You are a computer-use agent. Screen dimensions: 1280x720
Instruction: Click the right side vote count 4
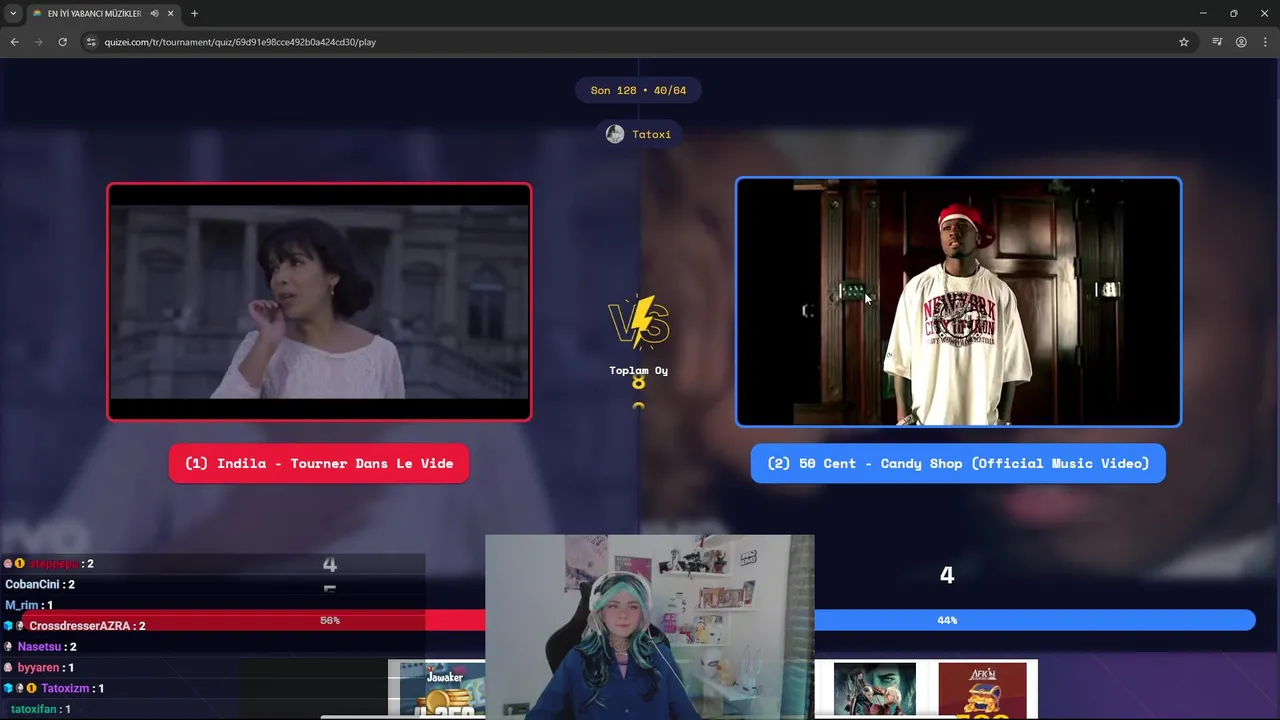[947, 575]
